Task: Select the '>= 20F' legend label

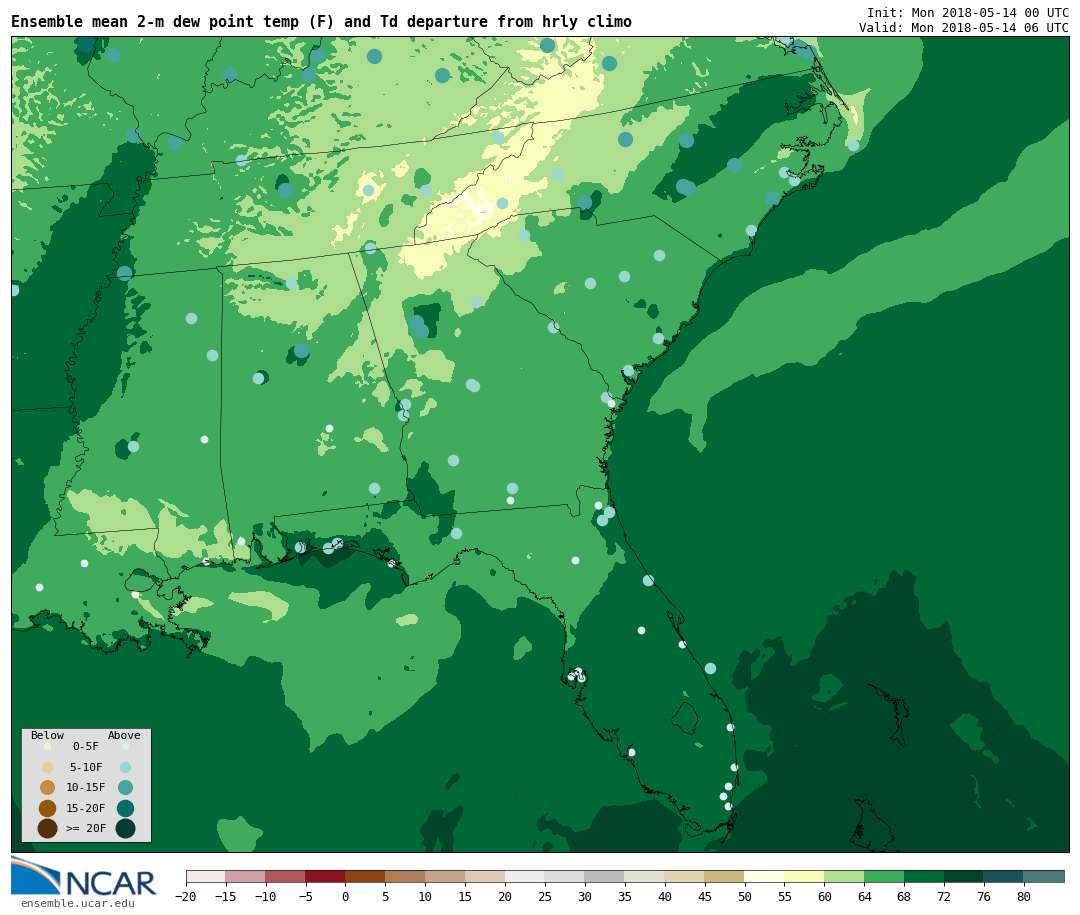Action: [x=86, y=828]
